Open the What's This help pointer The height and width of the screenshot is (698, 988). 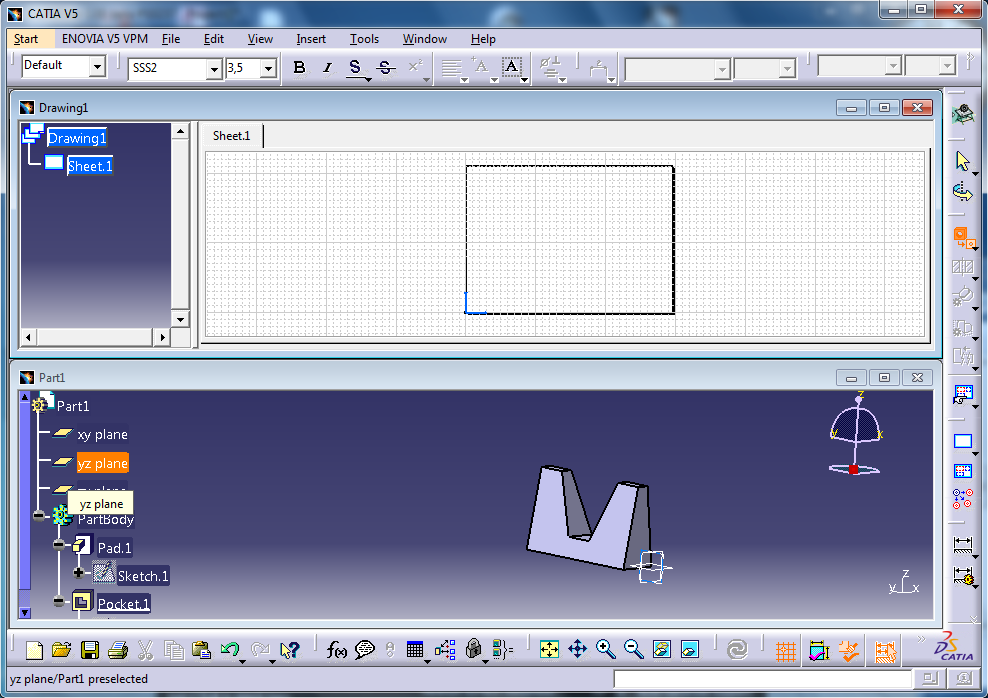click(x=289, y=649)
